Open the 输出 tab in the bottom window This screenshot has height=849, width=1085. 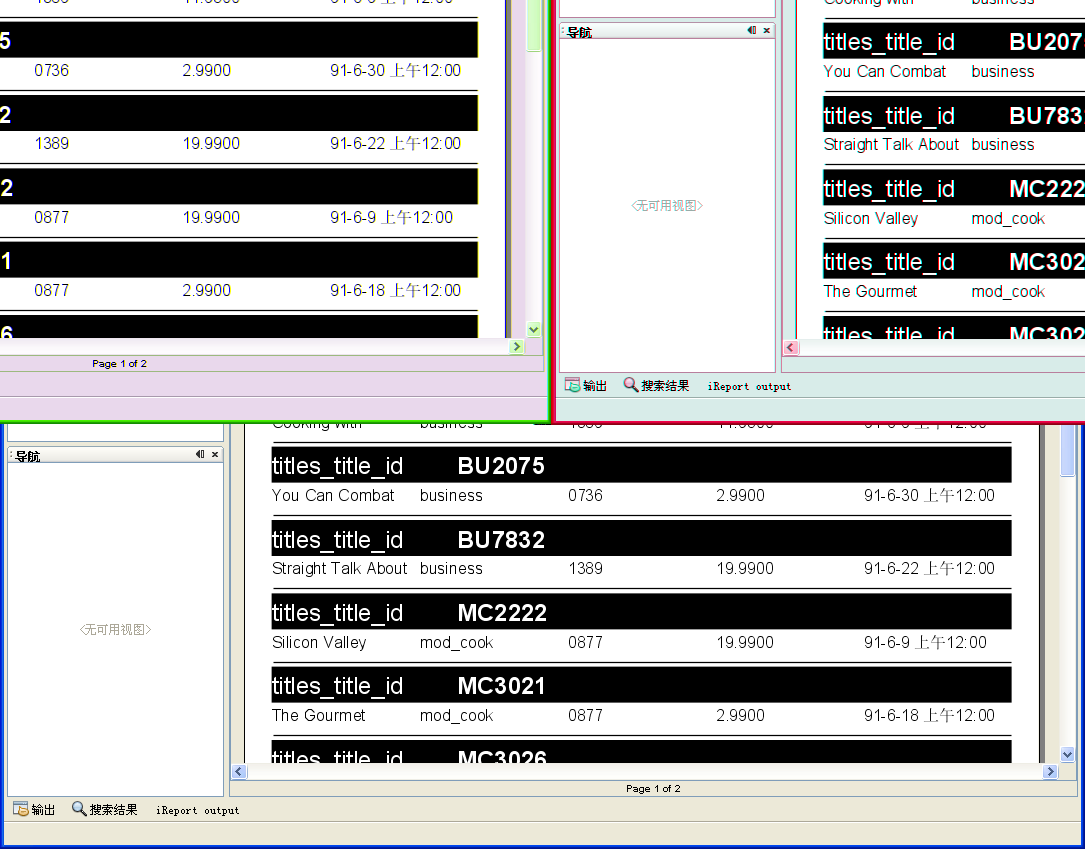click(x=35, y=810)
